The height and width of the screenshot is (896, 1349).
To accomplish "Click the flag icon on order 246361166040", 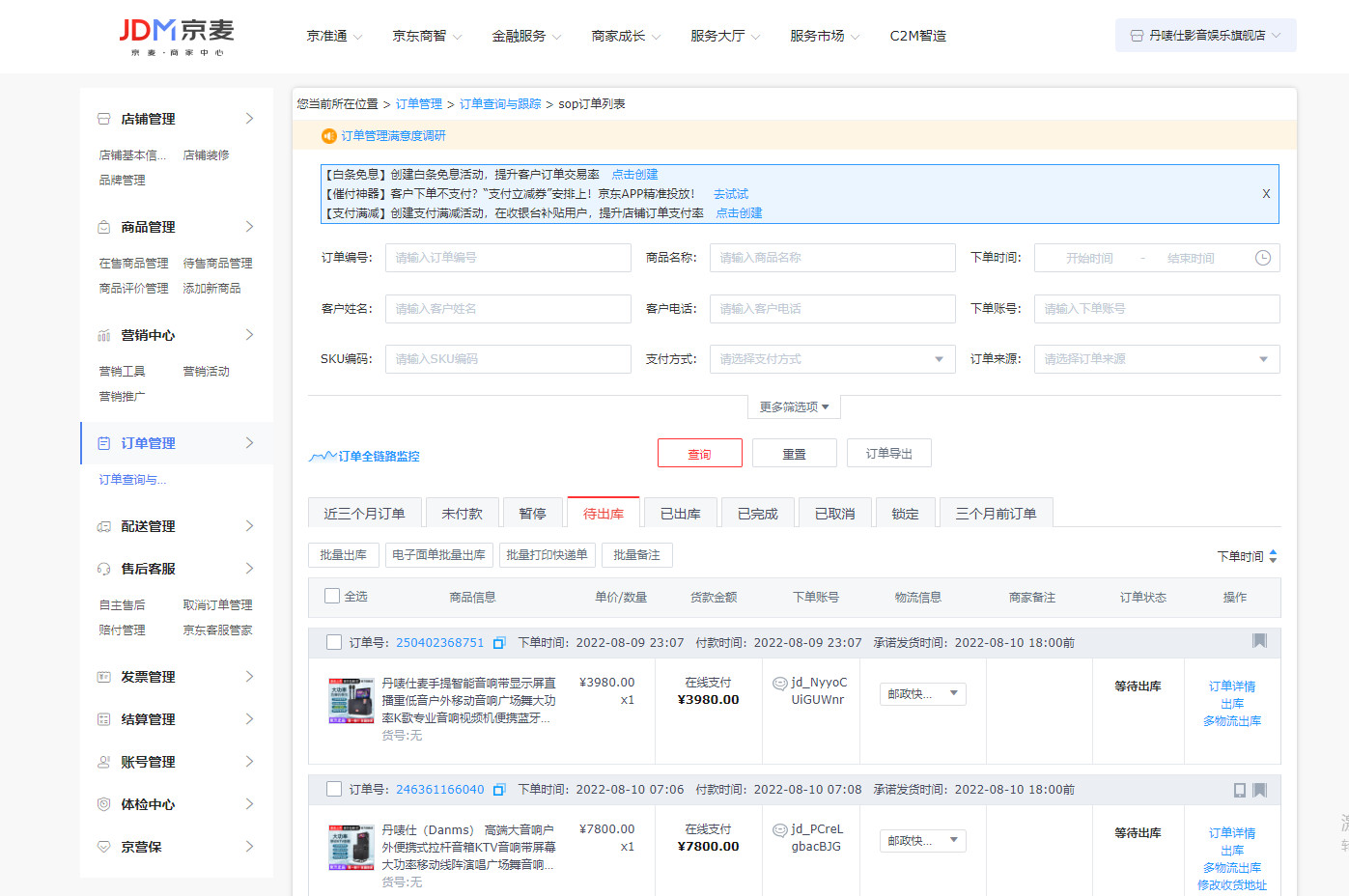I will 1259,790.
